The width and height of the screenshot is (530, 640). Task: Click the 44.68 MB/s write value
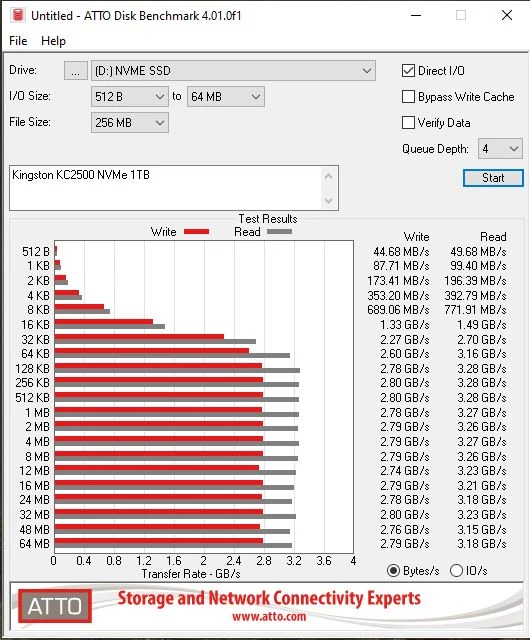click(x=401, y=252)
